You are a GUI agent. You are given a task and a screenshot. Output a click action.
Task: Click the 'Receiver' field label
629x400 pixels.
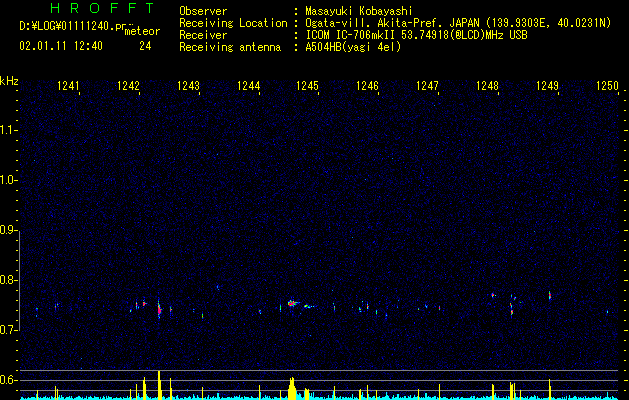203,35
